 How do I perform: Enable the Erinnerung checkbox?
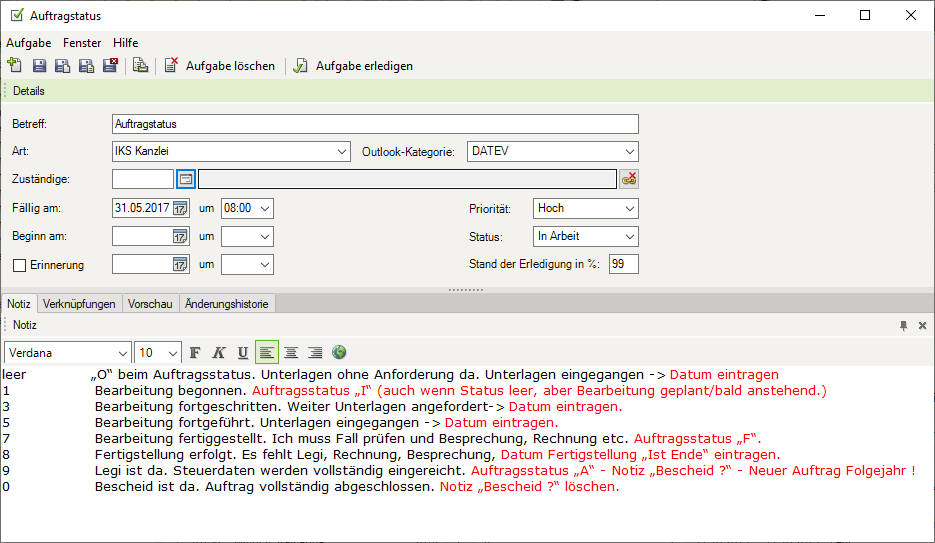click(x=19, y=265)
